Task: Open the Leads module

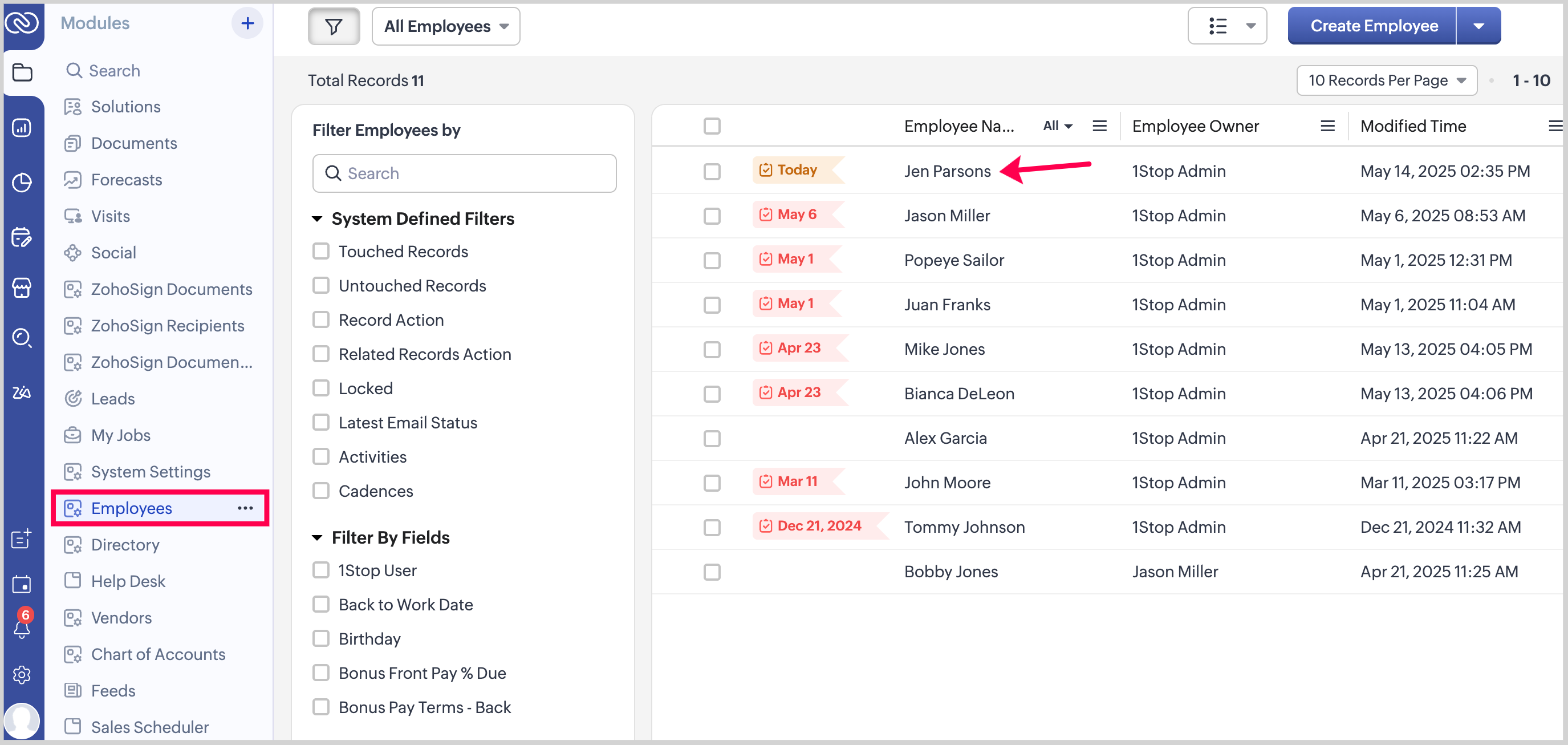Action: [x=112, y=398]
